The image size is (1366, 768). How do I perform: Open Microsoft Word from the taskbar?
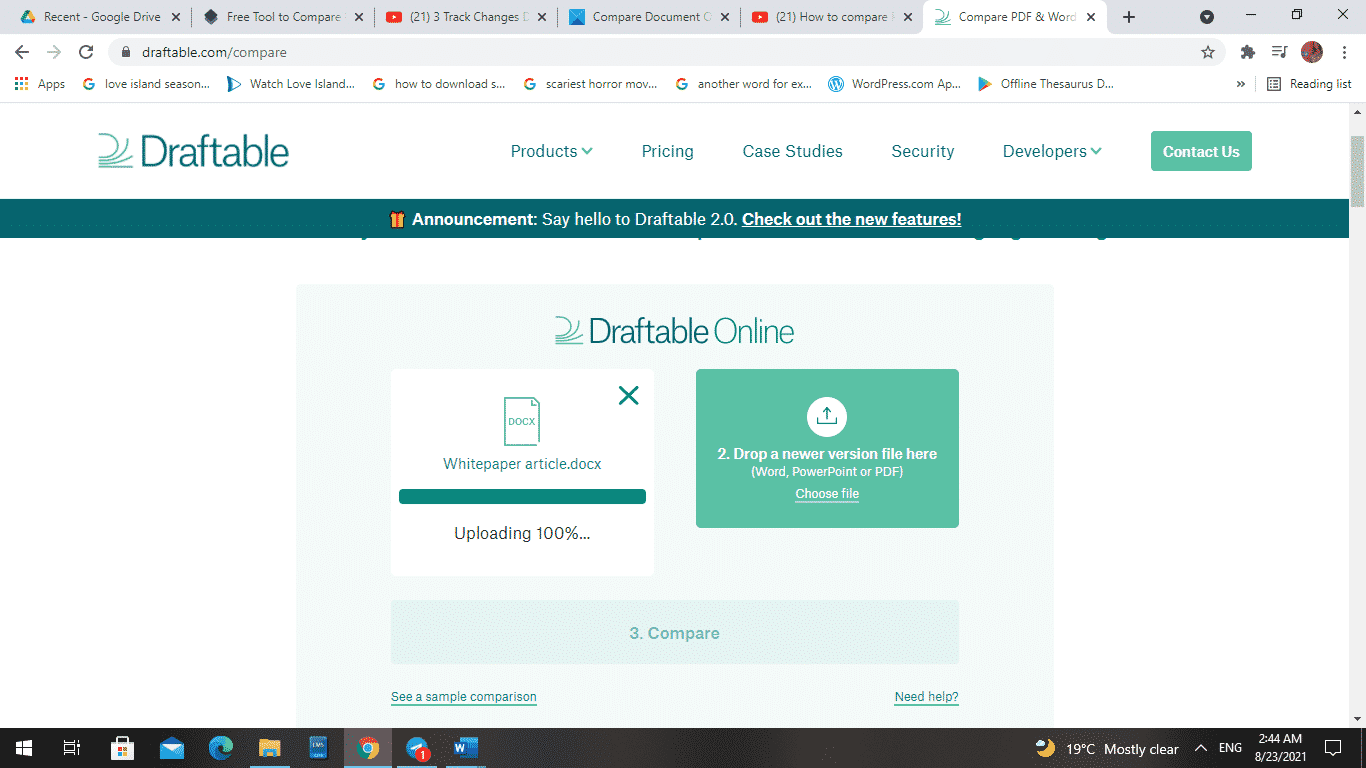tap(466, 747)
